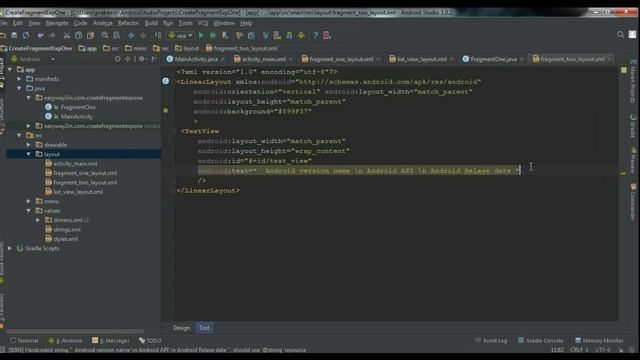Click the Copy icon in toolbar
Viewport: 640px width, 360px height.
click(x=78, y=36)
